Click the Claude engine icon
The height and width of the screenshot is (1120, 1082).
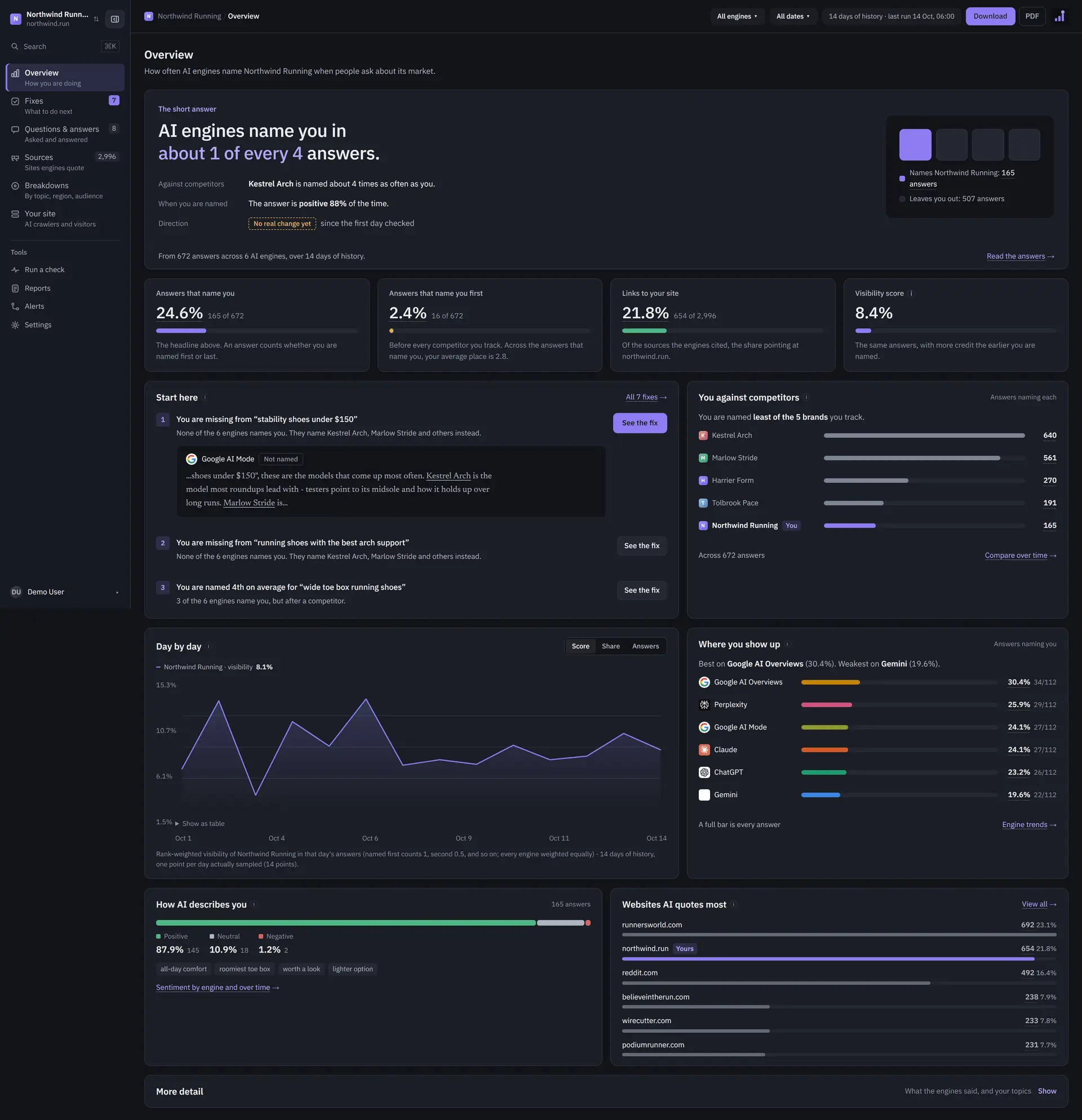704,750
